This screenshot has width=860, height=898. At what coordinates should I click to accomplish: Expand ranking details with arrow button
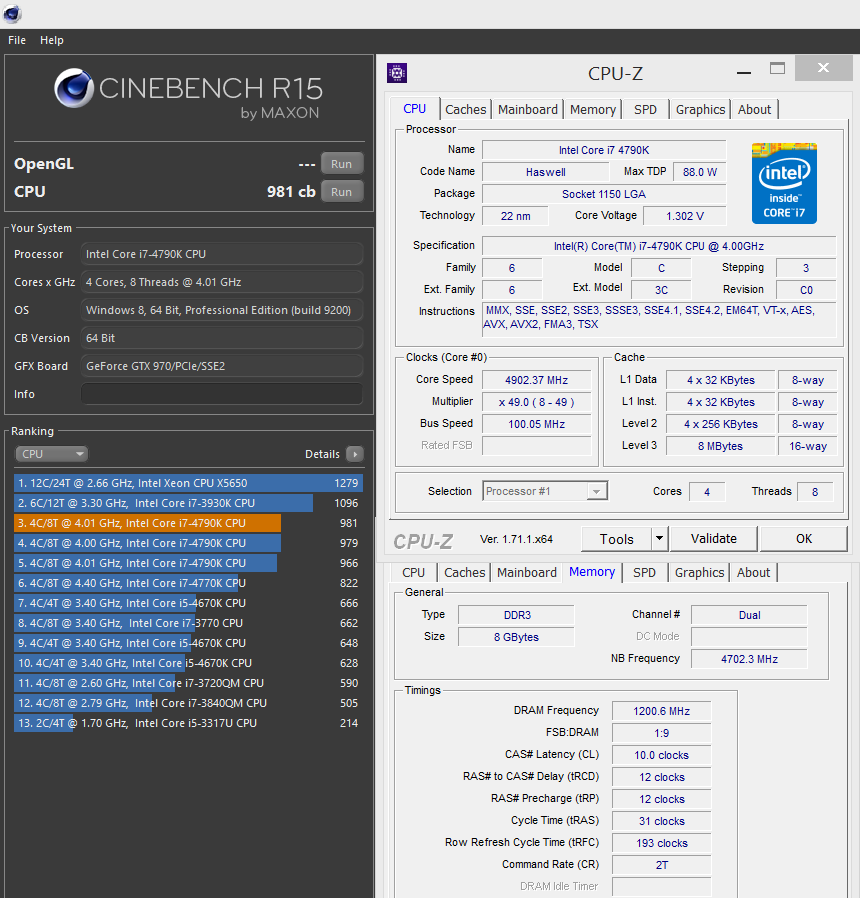coord(354,454)
